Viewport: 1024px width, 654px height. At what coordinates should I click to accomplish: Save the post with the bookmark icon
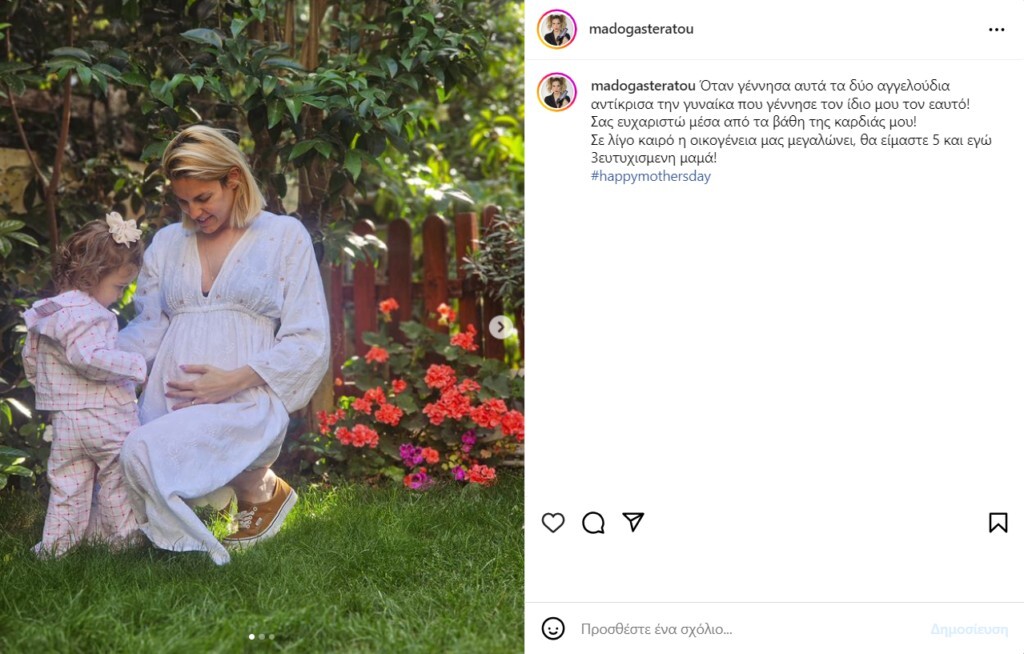point(998,523)
